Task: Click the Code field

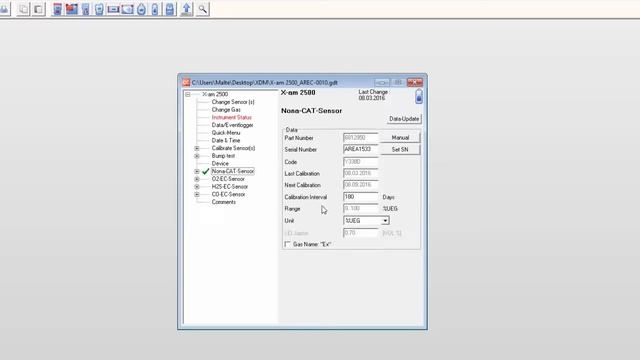Action: pos(361,162)
